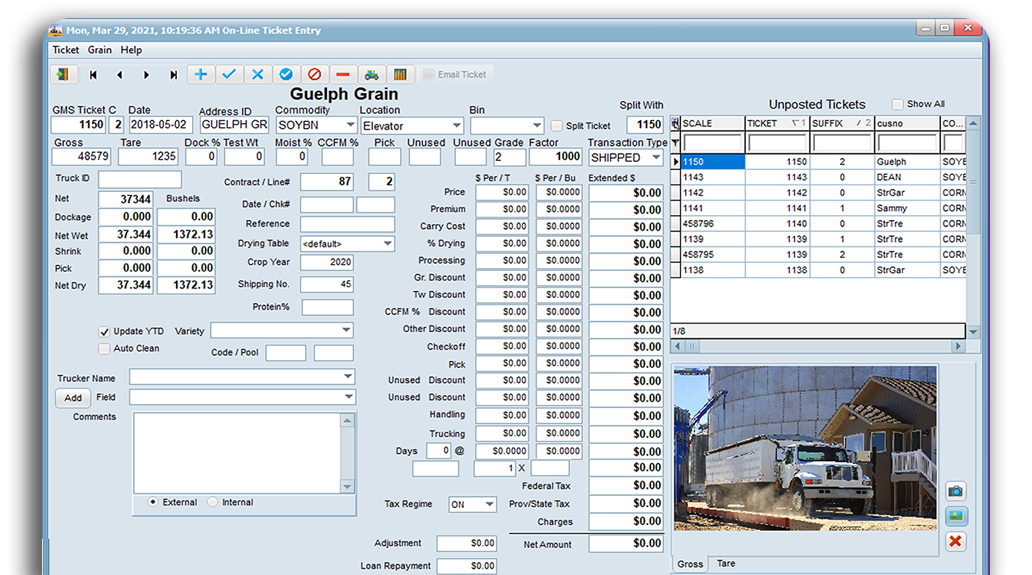Enable the Auto Clean checkbox
This screenshot has width=1032, height=575.
[x=104, y=349]
